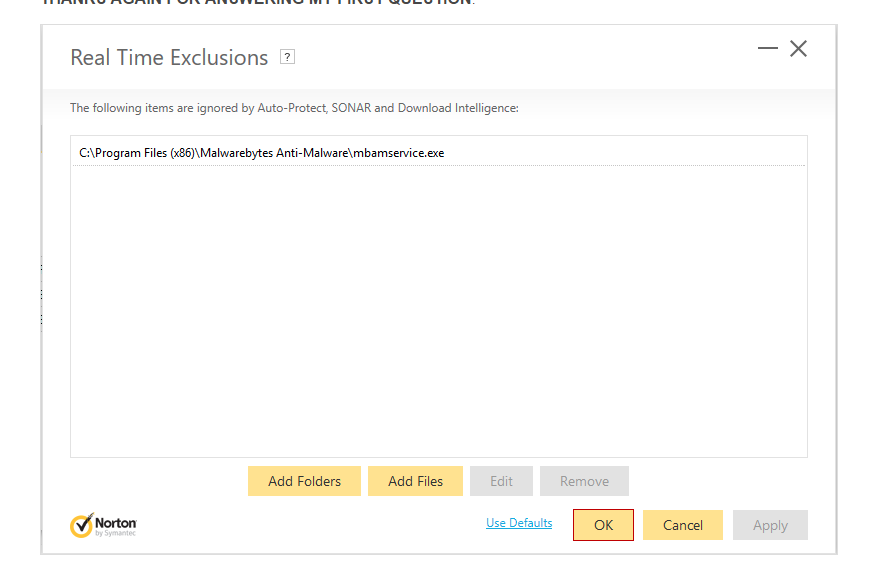Click the 'ignored by Auto-Protect' description text
Image resolution: width=878 pixels, height=575 pixels.
294,108
